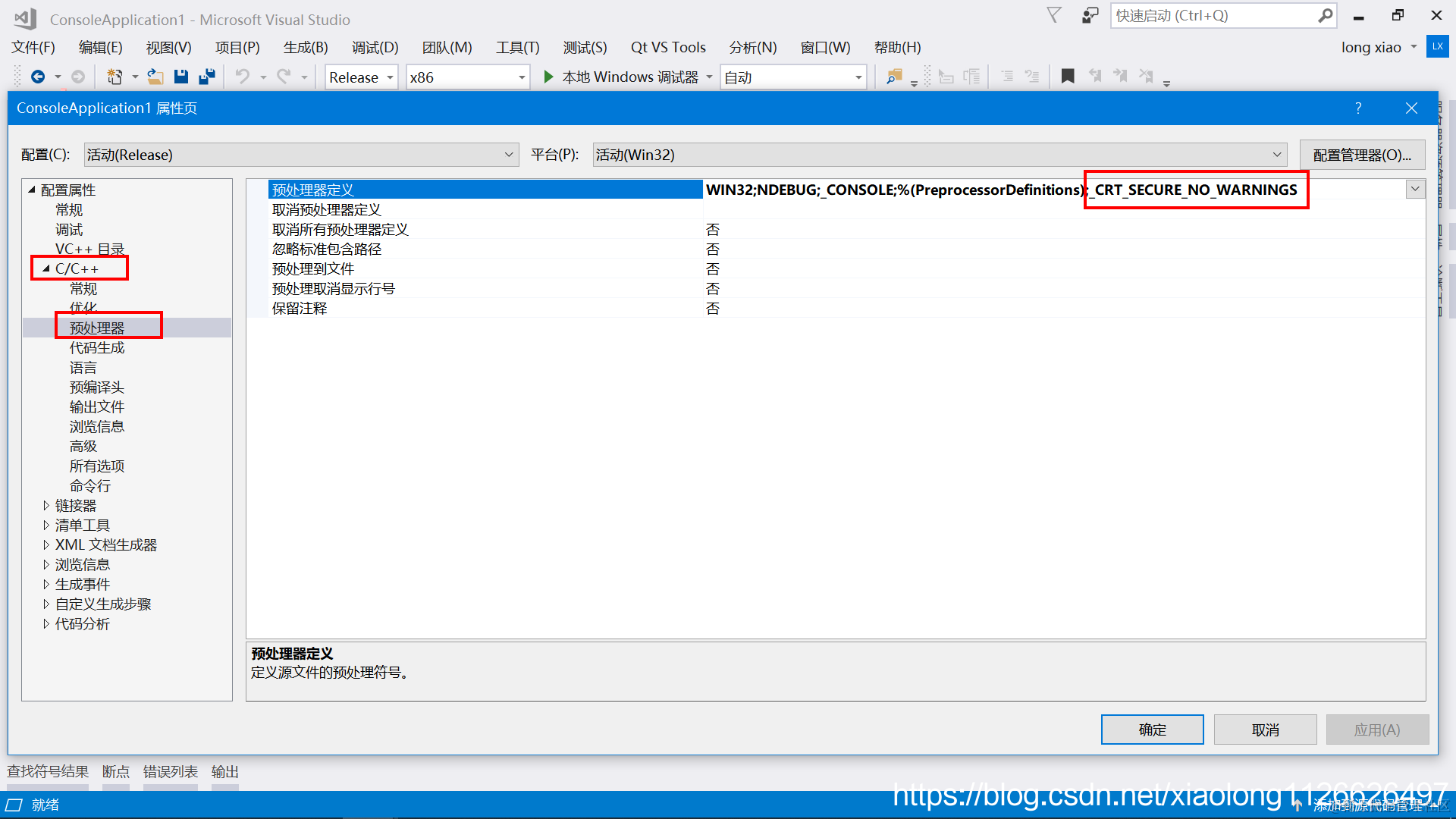Open the 平台 Active(Win32) combo box
This screenshot has width=1456, height=819.
(x=940, y=155)
